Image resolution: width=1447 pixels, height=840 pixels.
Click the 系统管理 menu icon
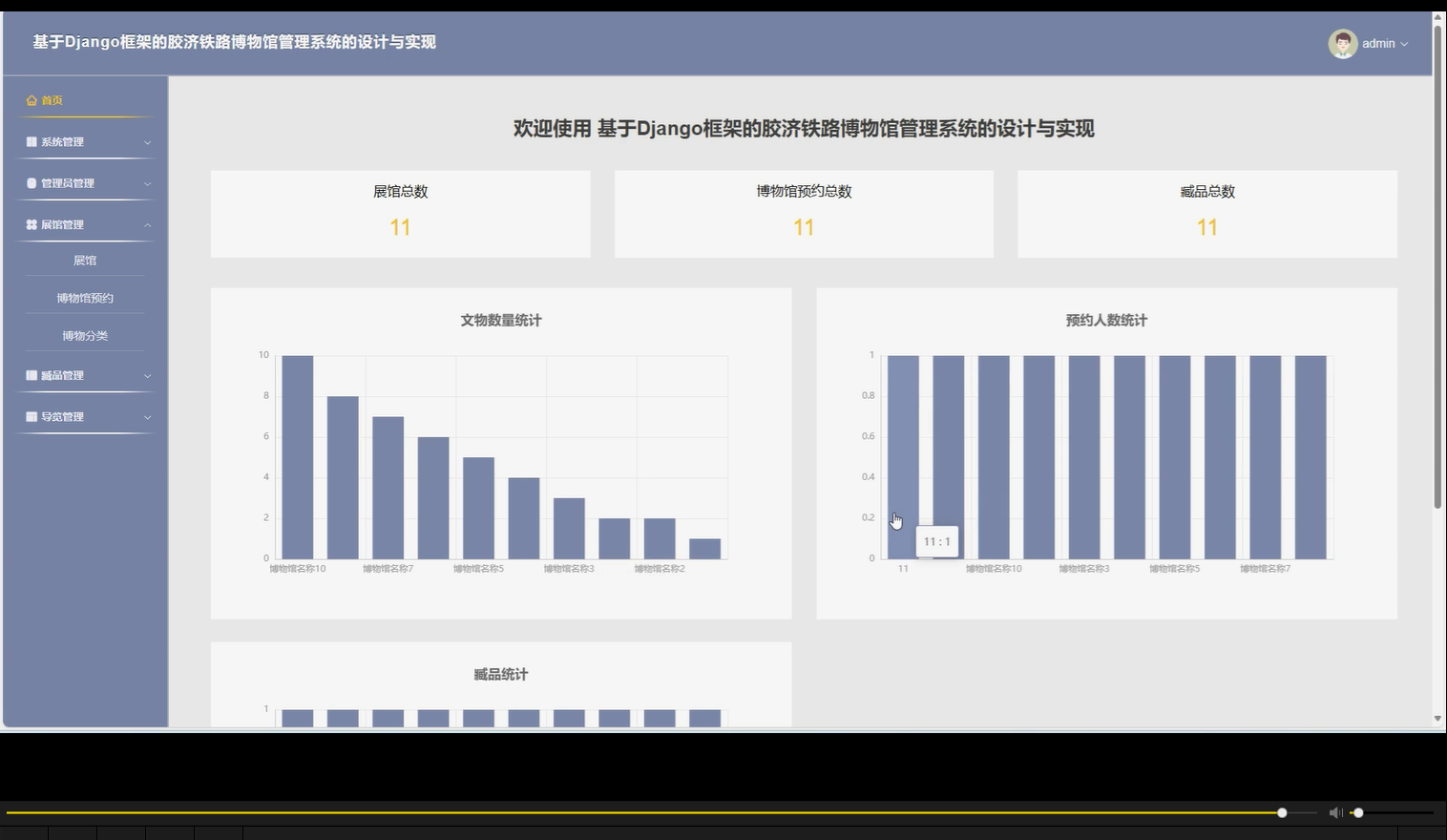coord(31,142)
